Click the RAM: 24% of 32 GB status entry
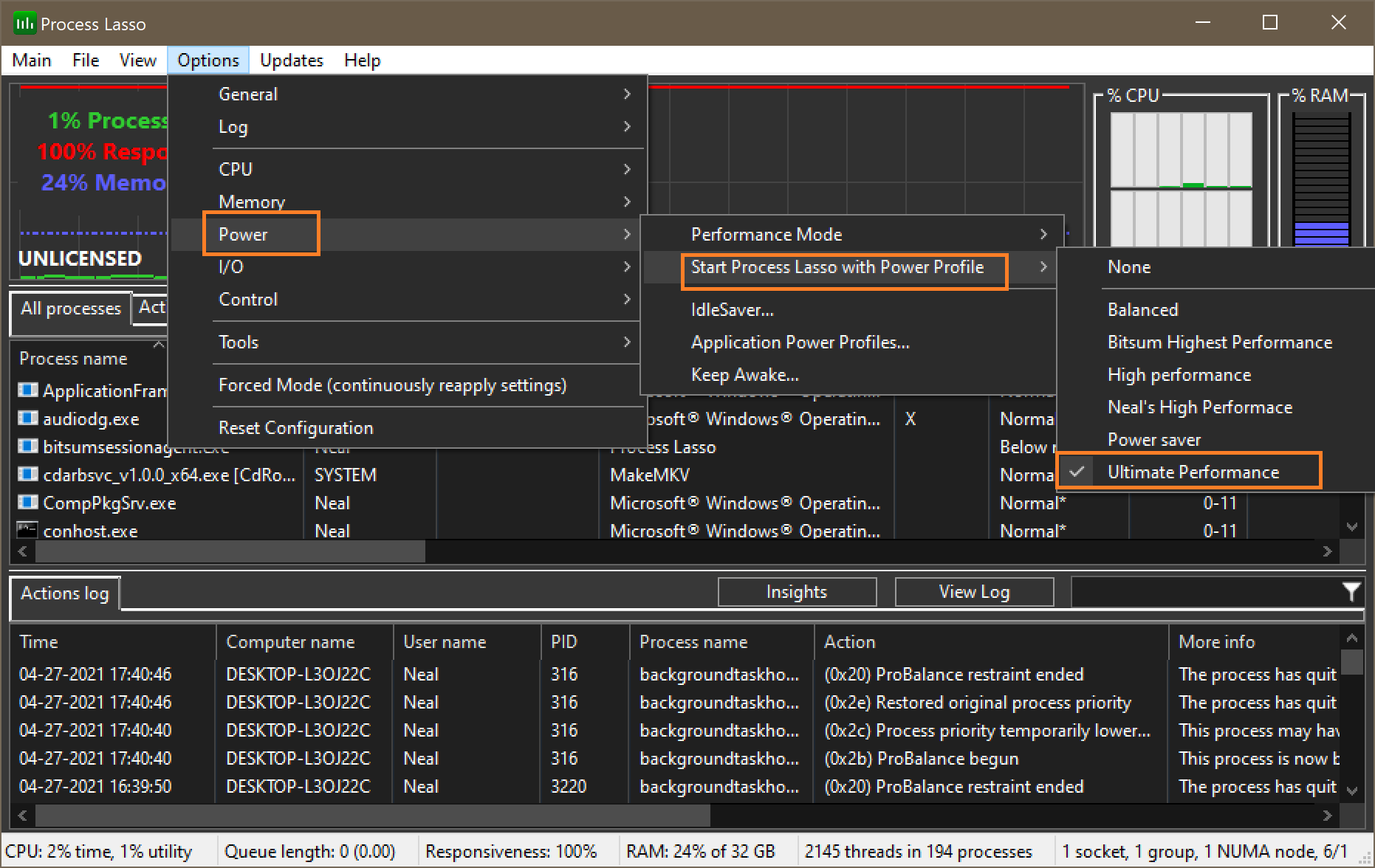The image size is (1375, 868). tap(701, 851)
